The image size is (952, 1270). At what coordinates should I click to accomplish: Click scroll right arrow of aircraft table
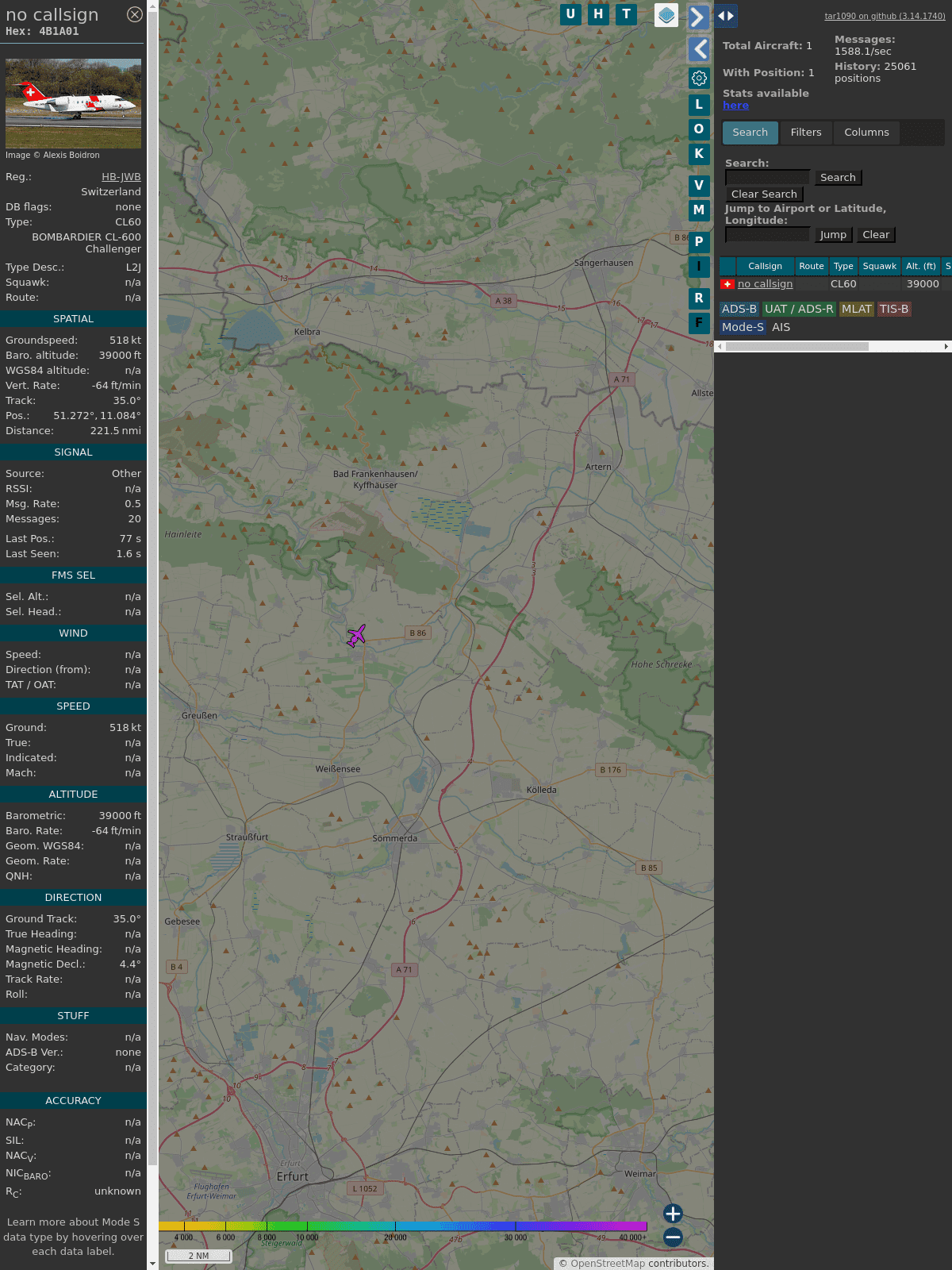click(946, 346)
